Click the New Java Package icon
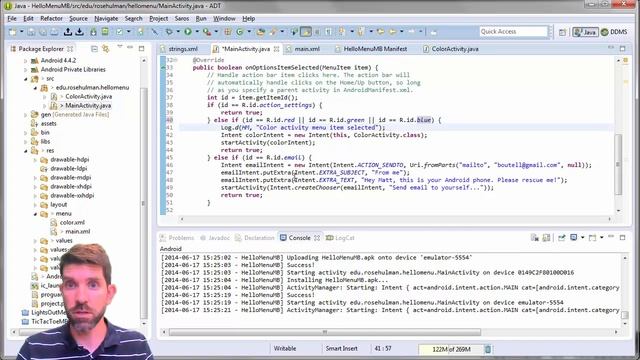Screen dimensions: 640x360 tap(228, 32)
